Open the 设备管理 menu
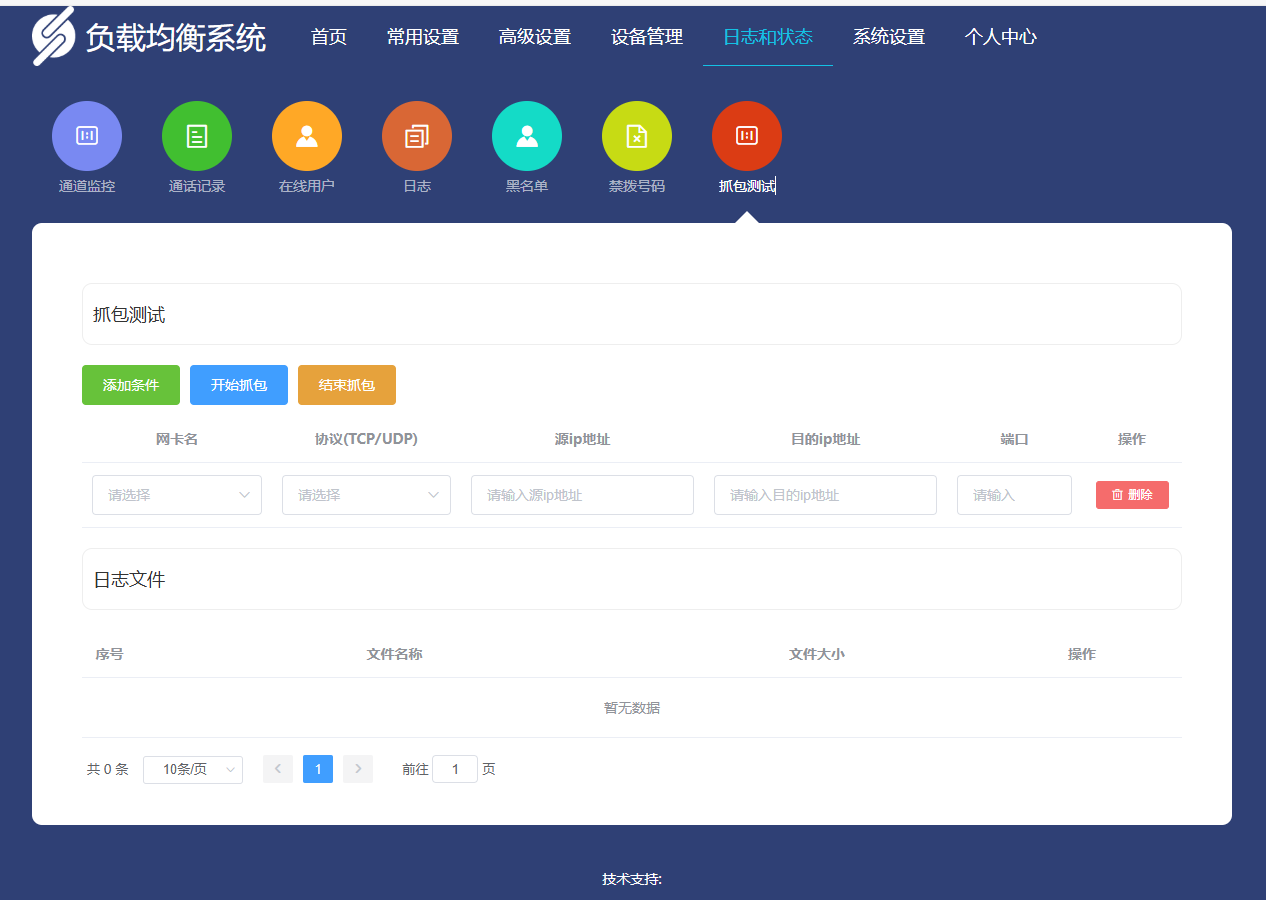 pos(647,37)
